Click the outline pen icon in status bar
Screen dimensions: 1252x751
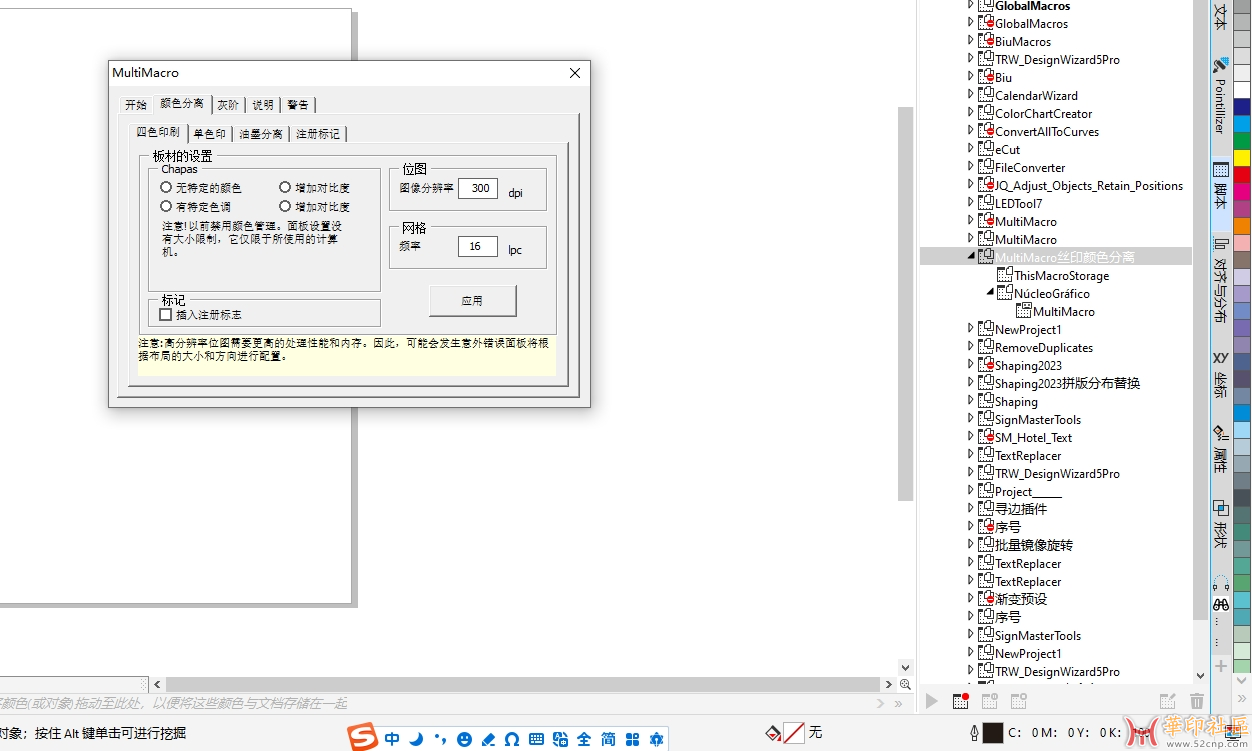pyautogui.click(x=974, y=733)
